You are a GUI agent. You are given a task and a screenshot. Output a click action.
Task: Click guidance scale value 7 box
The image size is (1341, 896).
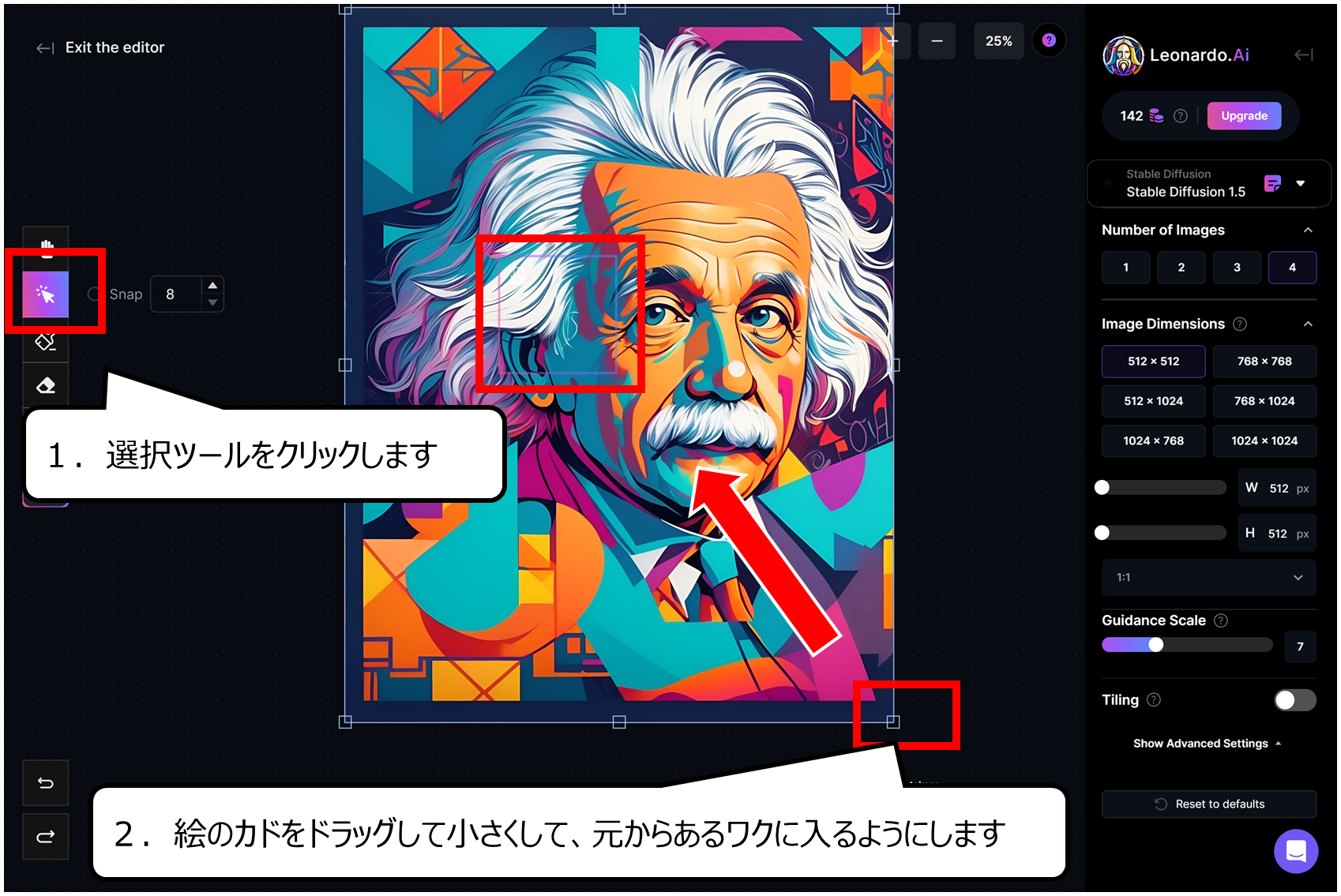click(x=1300, y=647)
